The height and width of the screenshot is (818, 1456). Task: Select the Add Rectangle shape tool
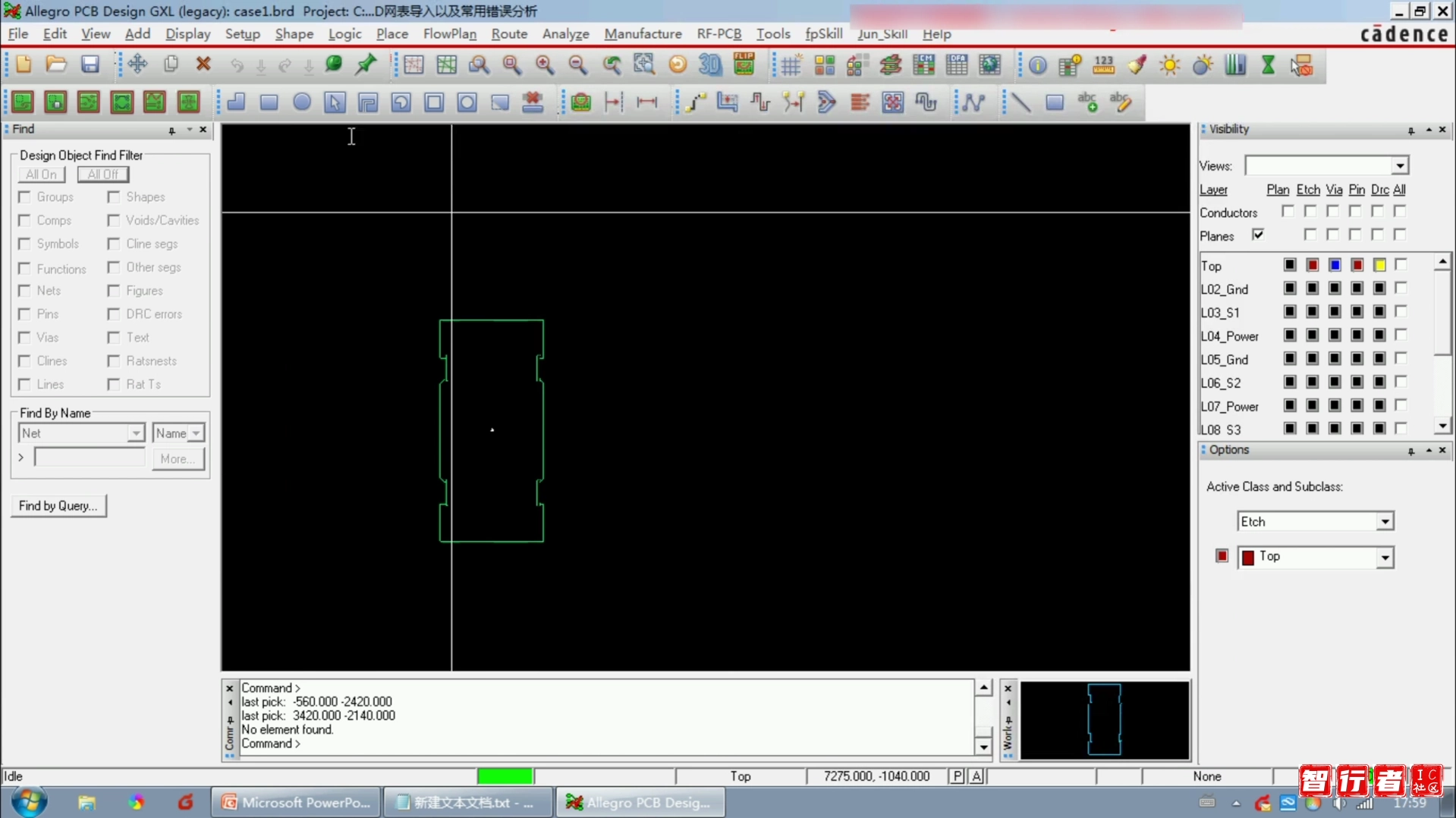tap(269, 102)
